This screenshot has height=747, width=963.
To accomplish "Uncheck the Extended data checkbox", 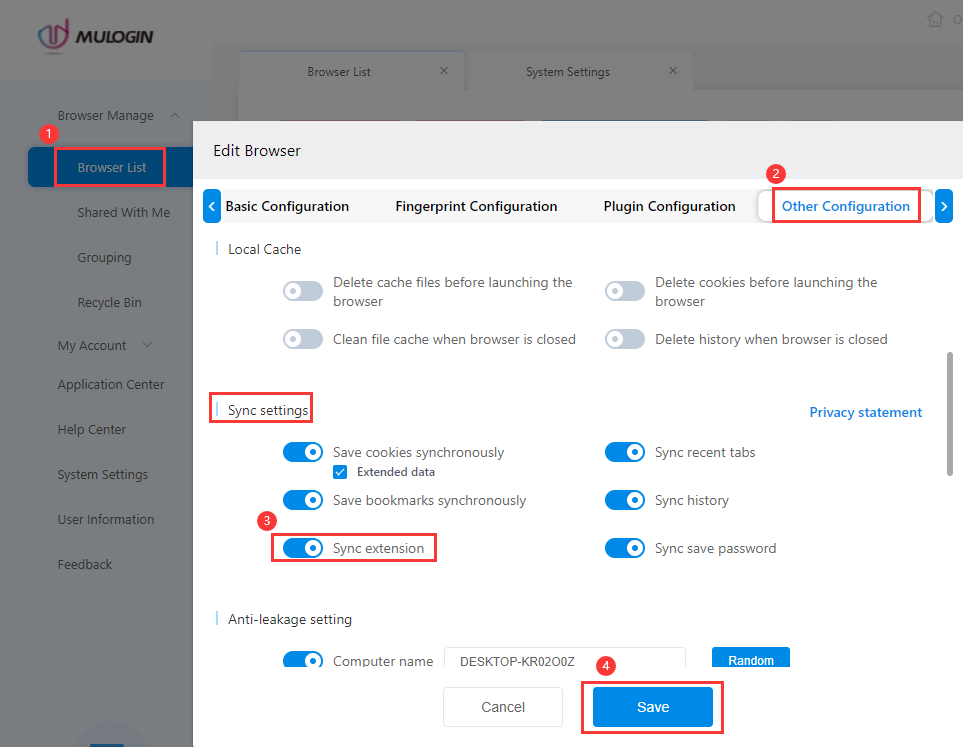I will 340,472.
